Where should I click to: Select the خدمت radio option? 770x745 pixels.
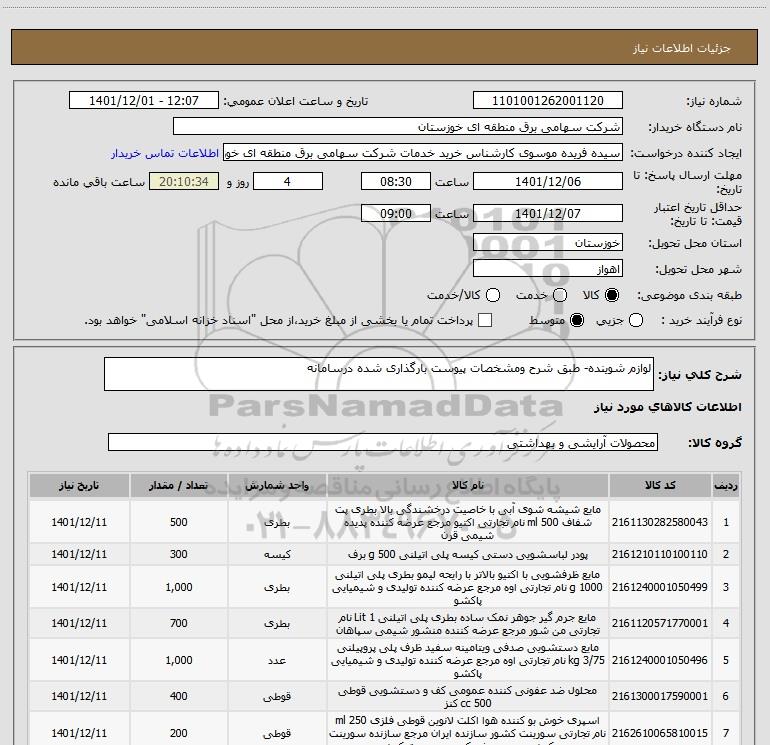point(561,296)
